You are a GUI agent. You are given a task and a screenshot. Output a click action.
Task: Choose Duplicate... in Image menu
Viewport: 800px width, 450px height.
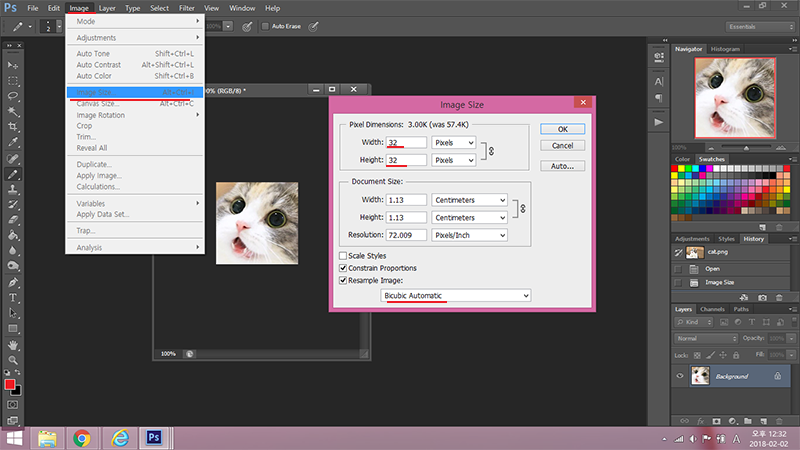pos(135,164)
